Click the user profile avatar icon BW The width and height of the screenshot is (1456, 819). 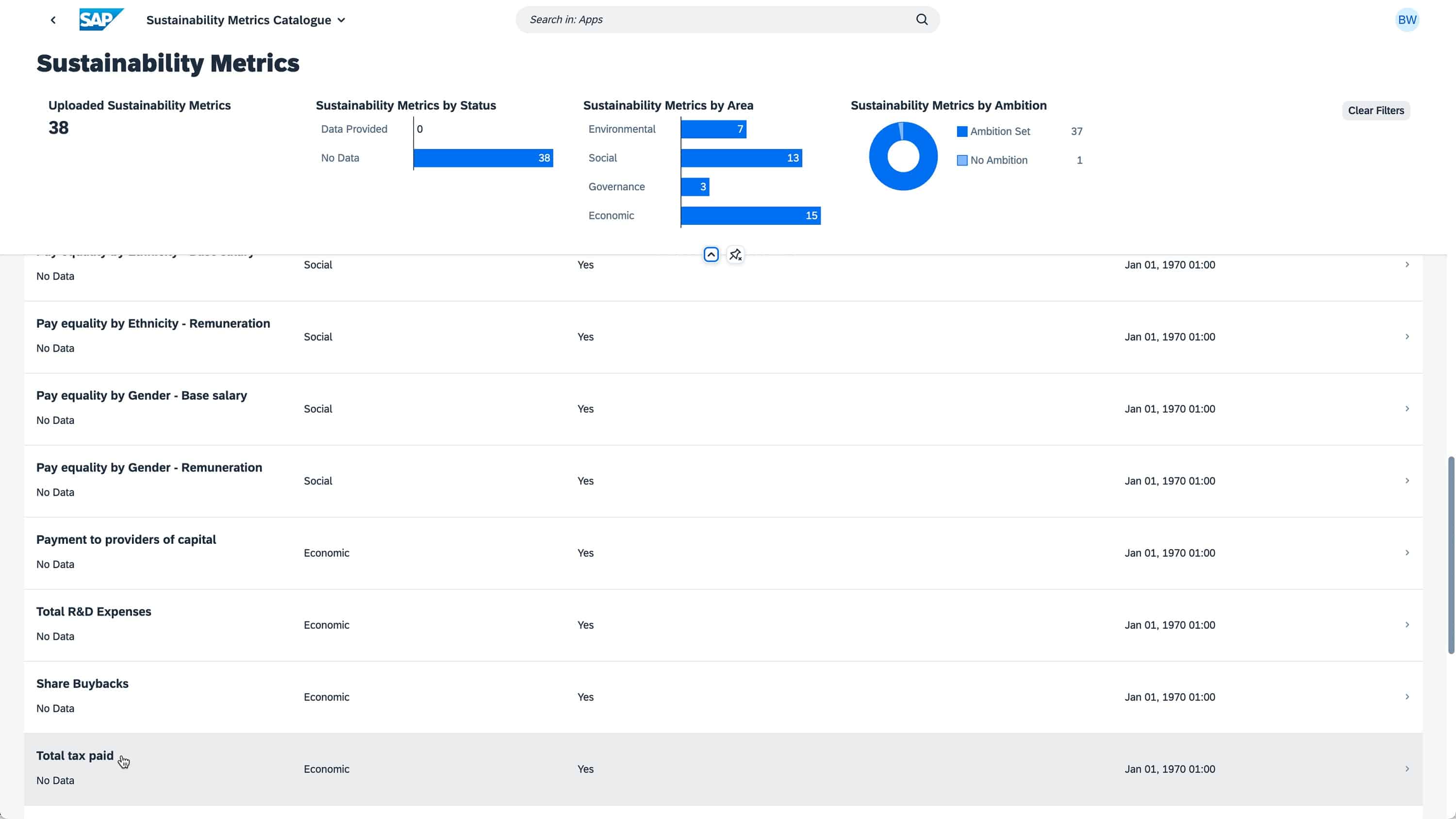[x=1407, y=20]
